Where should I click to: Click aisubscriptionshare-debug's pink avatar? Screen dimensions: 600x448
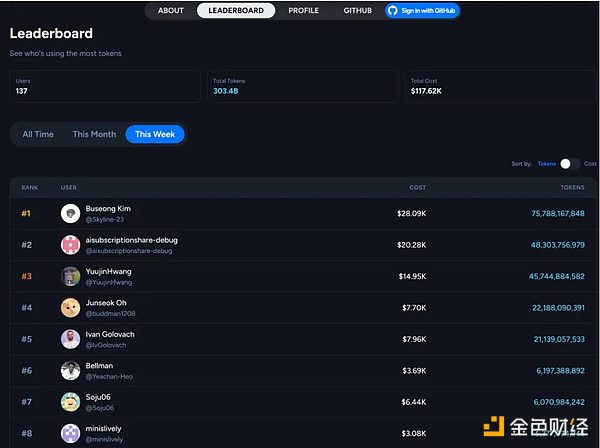tap(70, 245)
